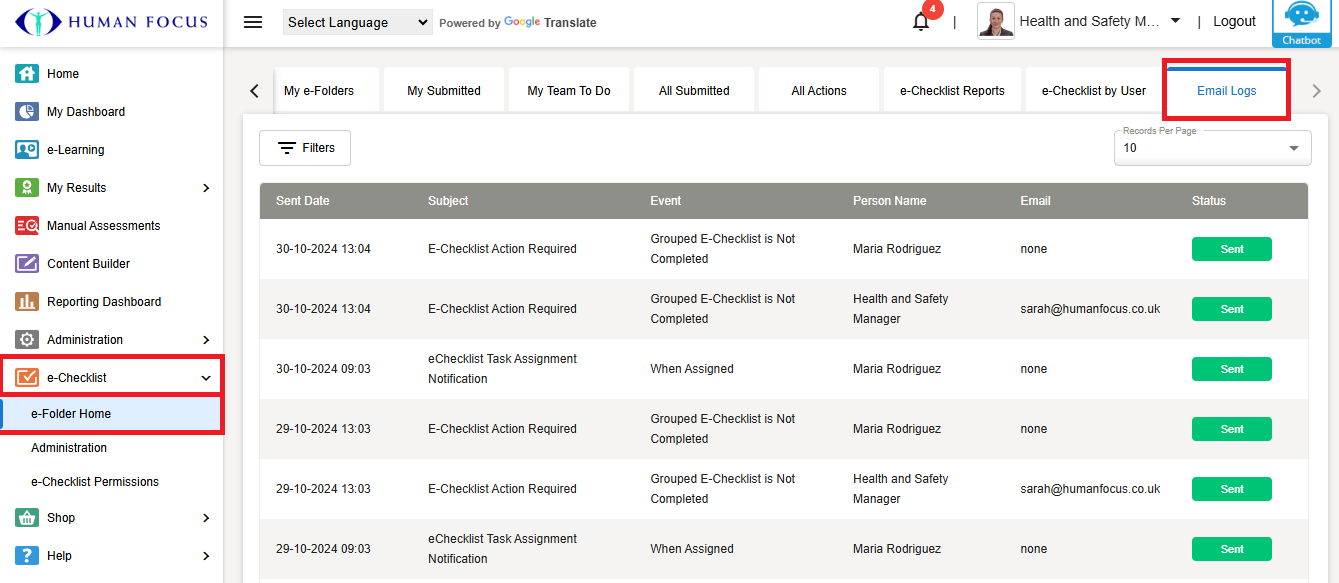Expand the user account dropdown arrow

coord(1175,21)
